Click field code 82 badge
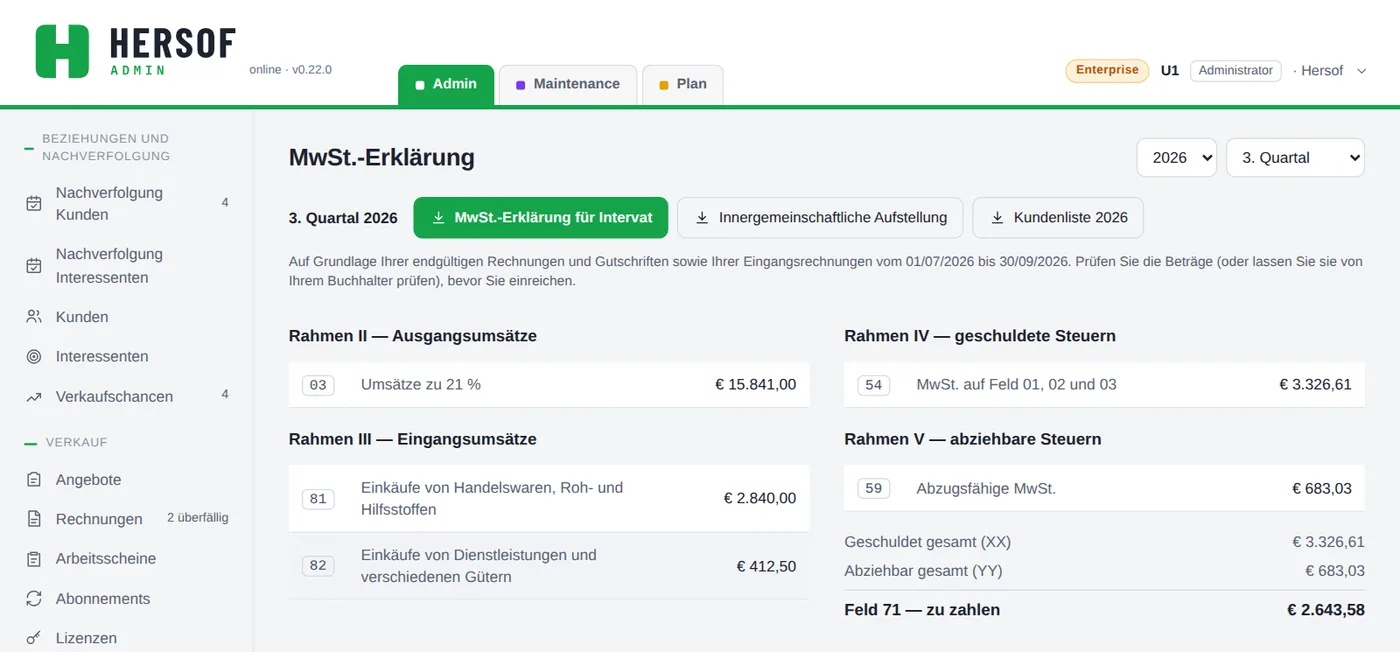1400x652 pixels. pos(318,566)
